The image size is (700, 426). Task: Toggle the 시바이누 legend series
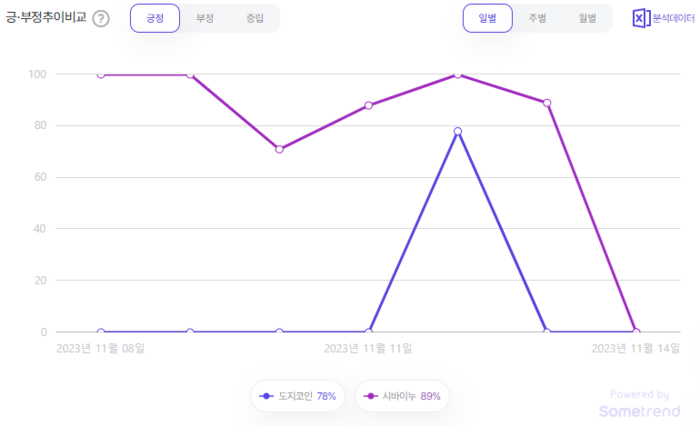(403, 396)
